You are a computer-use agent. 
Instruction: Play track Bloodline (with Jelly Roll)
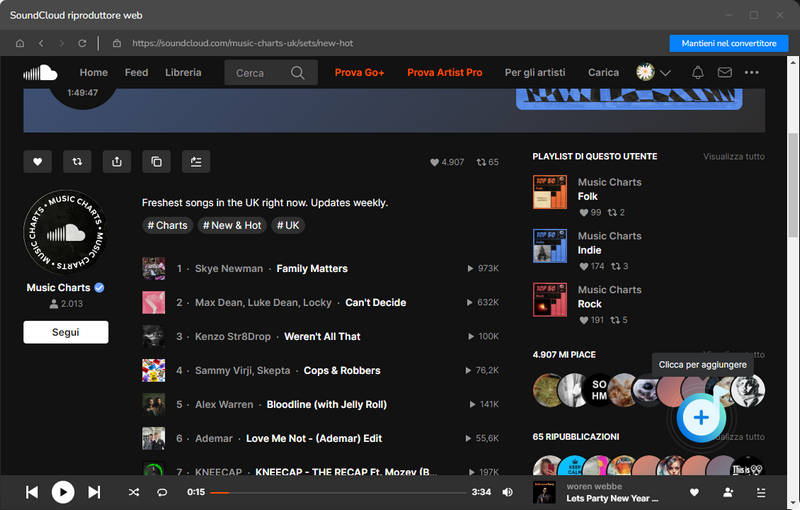[327, 404]
